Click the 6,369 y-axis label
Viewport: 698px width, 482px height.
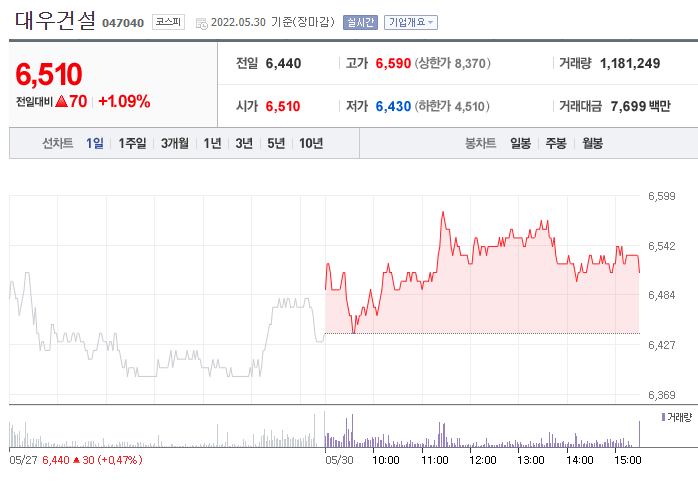[x=661, y=395]
